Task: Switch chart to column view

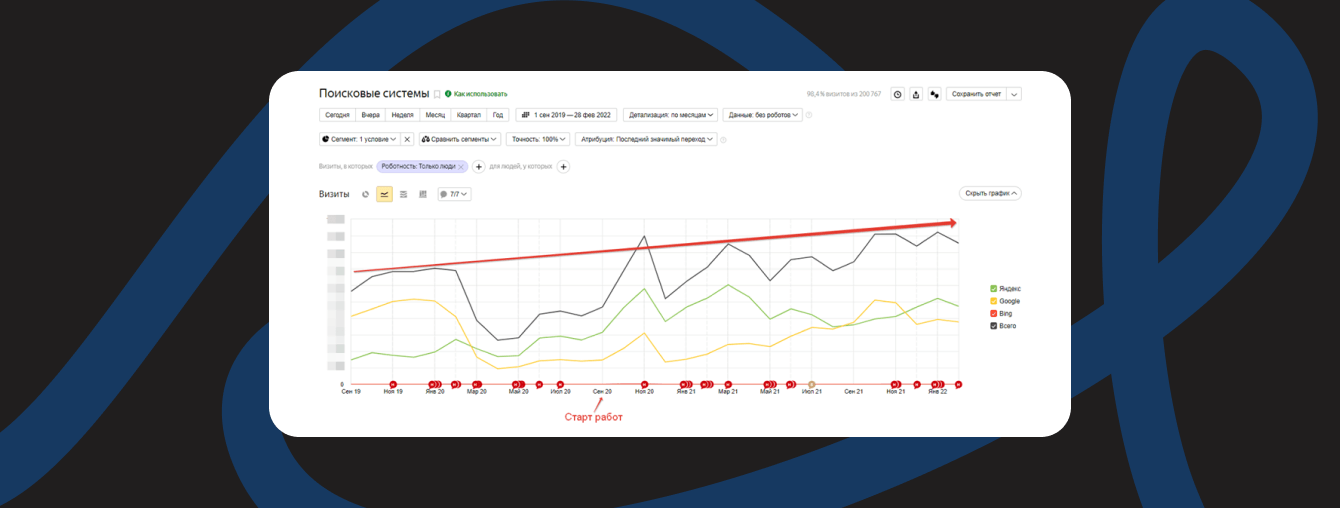Action: point(423,194)
